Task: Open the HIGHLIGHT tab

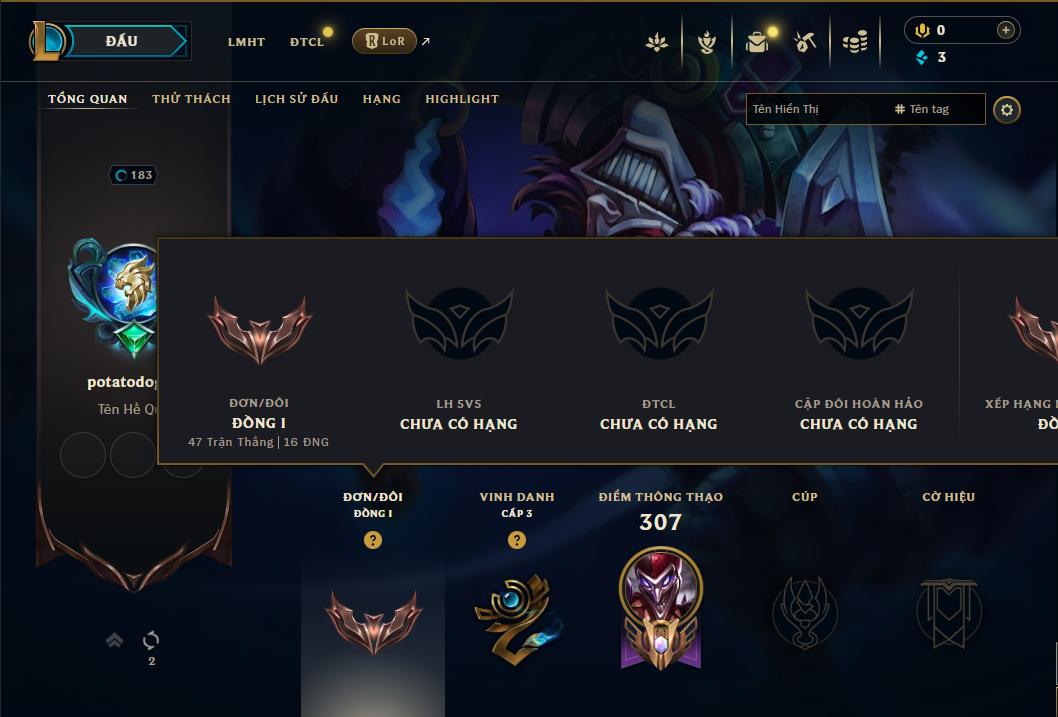Action: click(462, 98)
